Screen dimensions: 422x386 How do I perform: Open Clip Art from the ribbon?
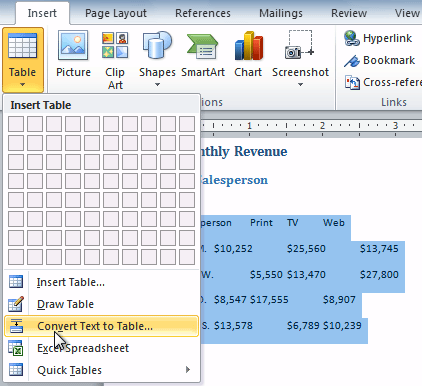pyautogui.click(x=115, y=60)
